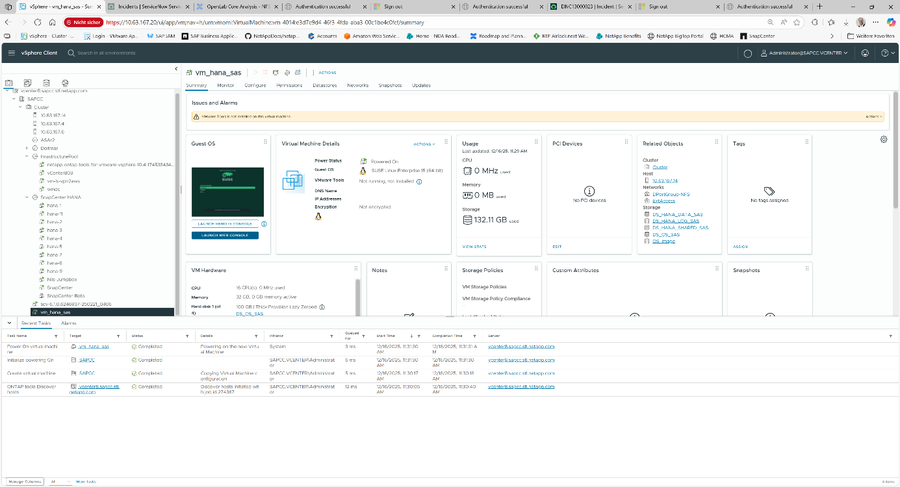
Task: Click EDIT link in PCI Devices card
Action: tap(557, 246)
